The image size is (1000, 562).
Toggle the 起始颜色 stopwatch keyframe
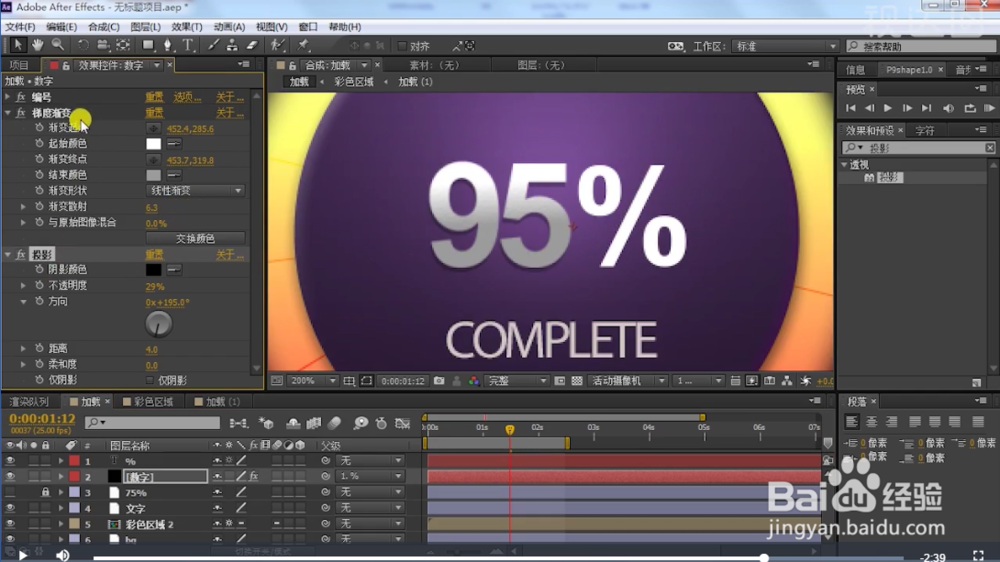(39, 144)
